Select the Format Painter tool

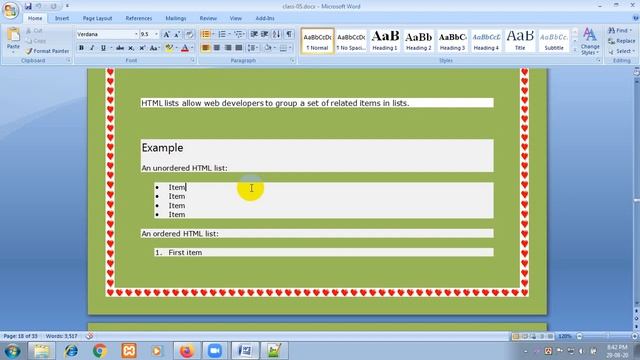[x=47, y=51]
